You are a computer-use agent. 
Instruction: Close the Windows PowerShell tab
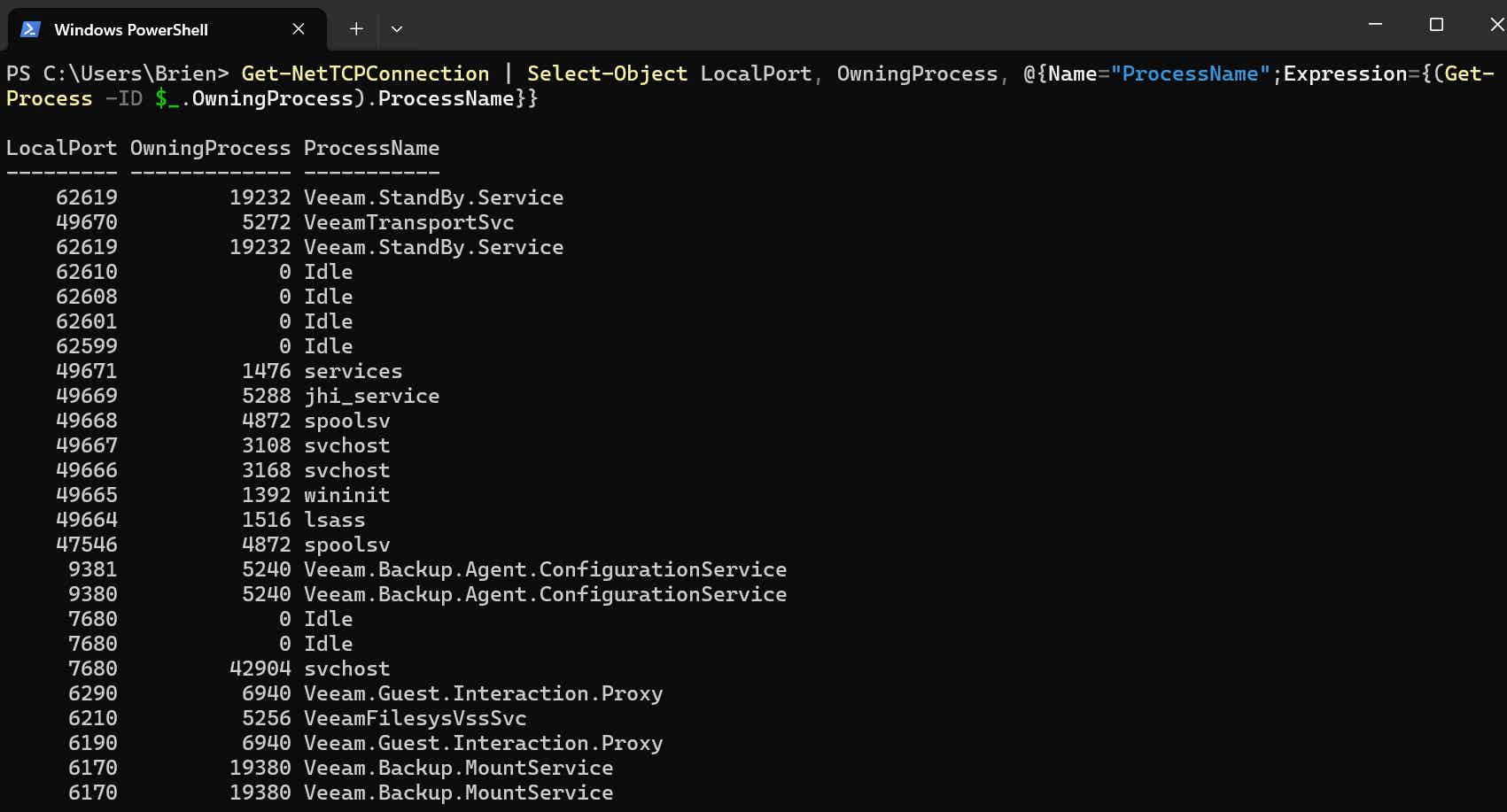pyautogui.click(x=299, y=29)
